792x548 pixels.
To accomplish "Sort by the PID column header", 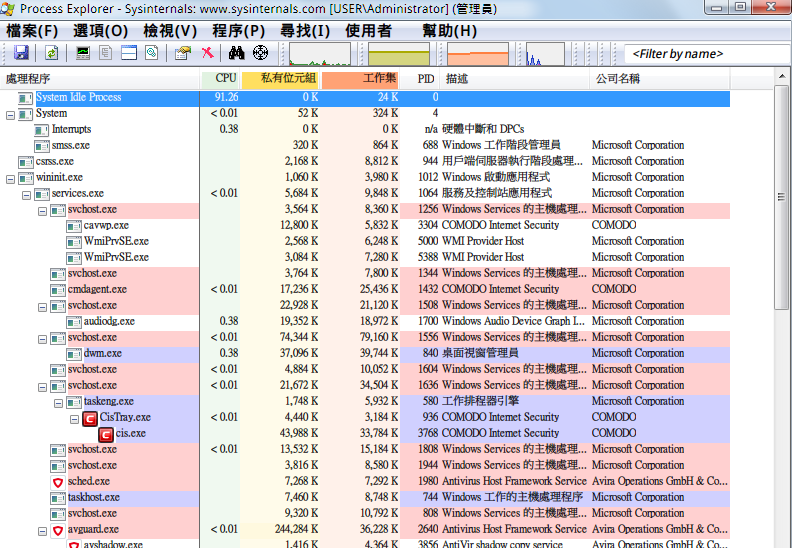I will point(425,78).
